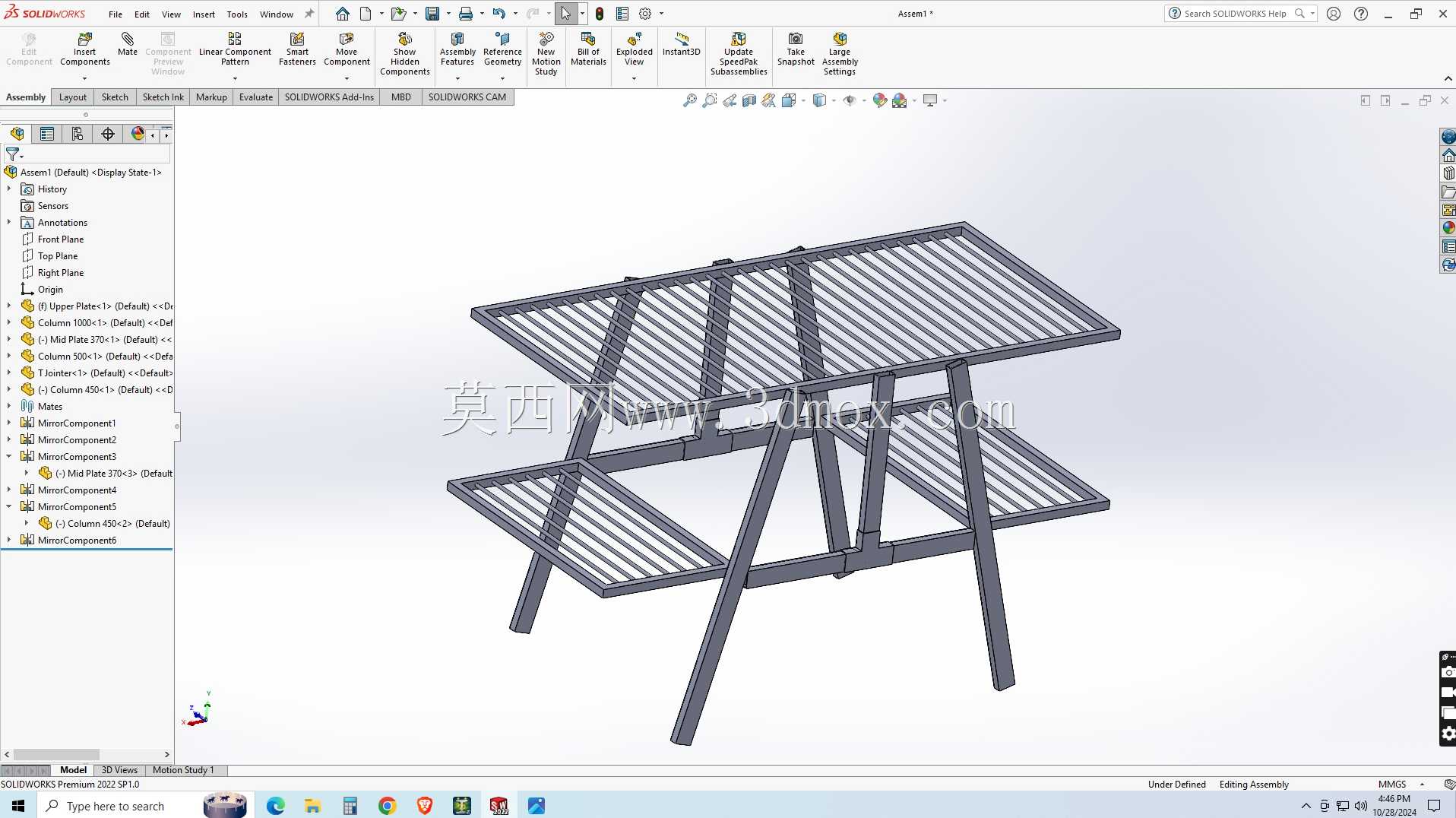Click the Print icon
The height and width of the screenshot is (818, 1456).
pyautogui.click(x=466, y=14)
